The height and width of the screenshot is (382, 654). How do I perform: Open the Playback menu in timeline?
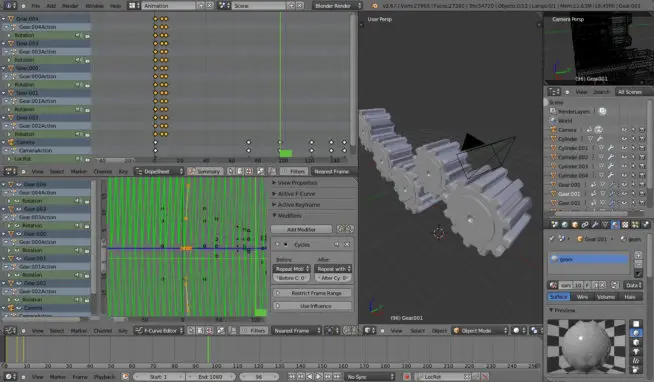click(x=104, y=377)
